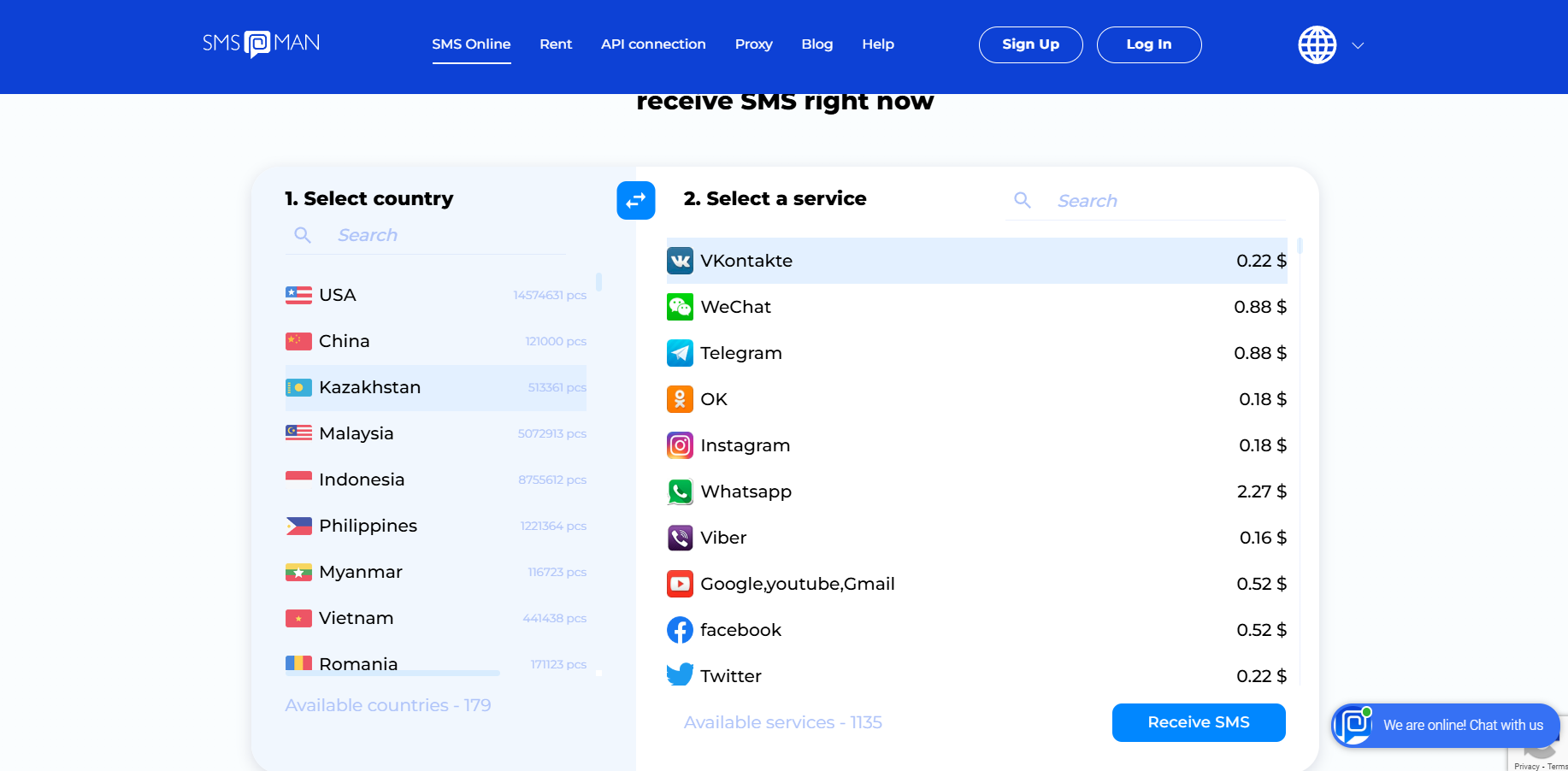Click the Receive SMS button
The image size is (1568, 771).
pyautogui.click(x=1199, y=722)
